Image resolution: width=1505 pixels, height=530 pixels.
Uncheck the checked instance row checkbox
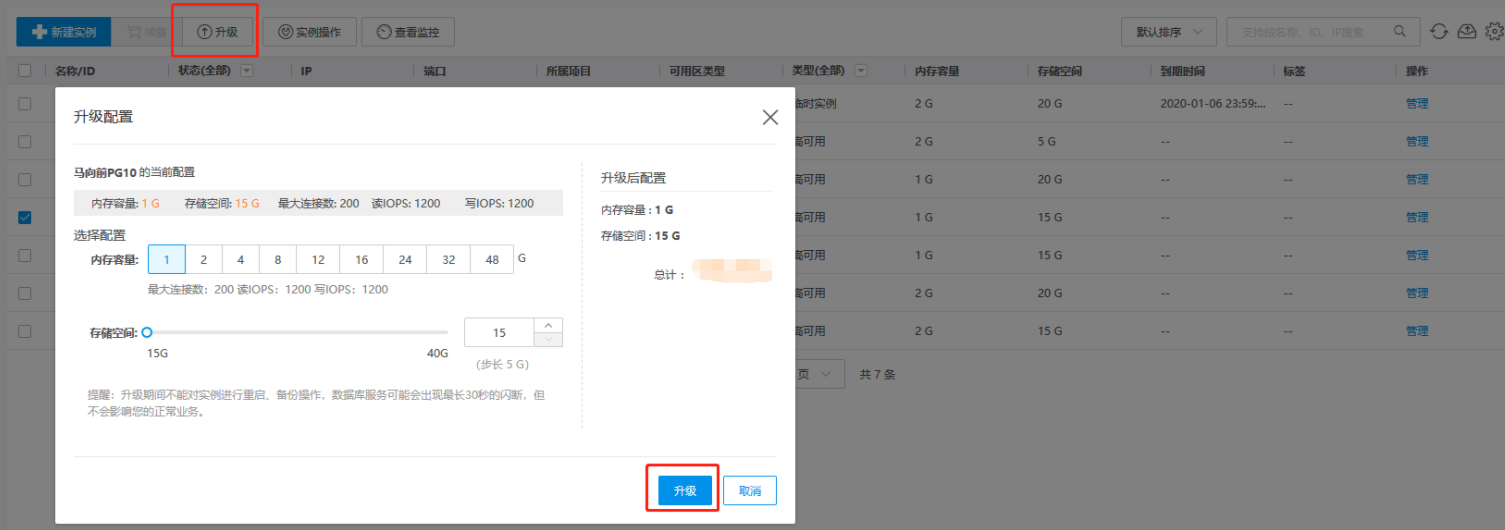point(25,217)
